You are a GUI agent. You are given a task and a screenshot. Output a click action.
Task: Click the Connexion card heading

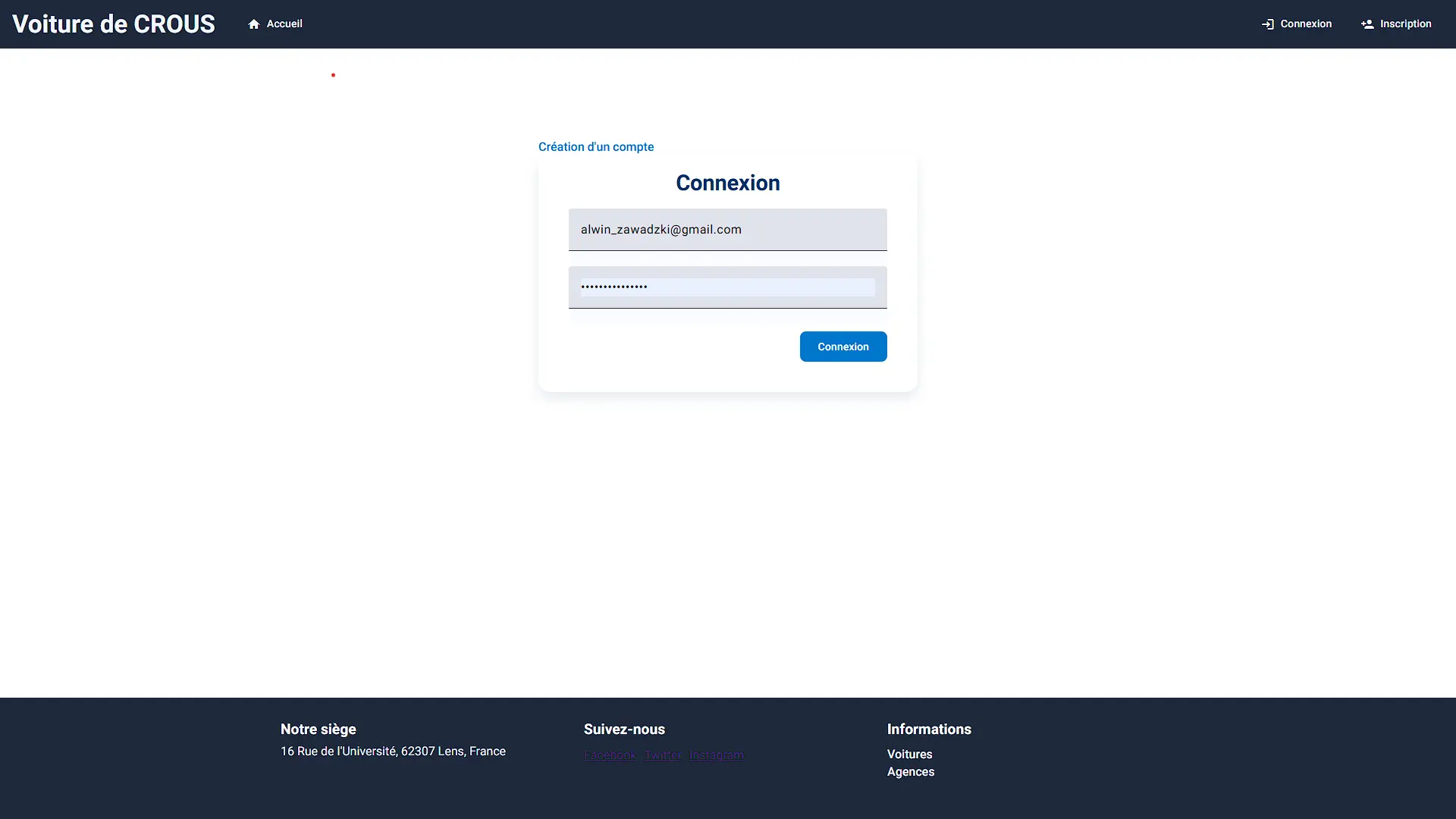tap(727, 183)
